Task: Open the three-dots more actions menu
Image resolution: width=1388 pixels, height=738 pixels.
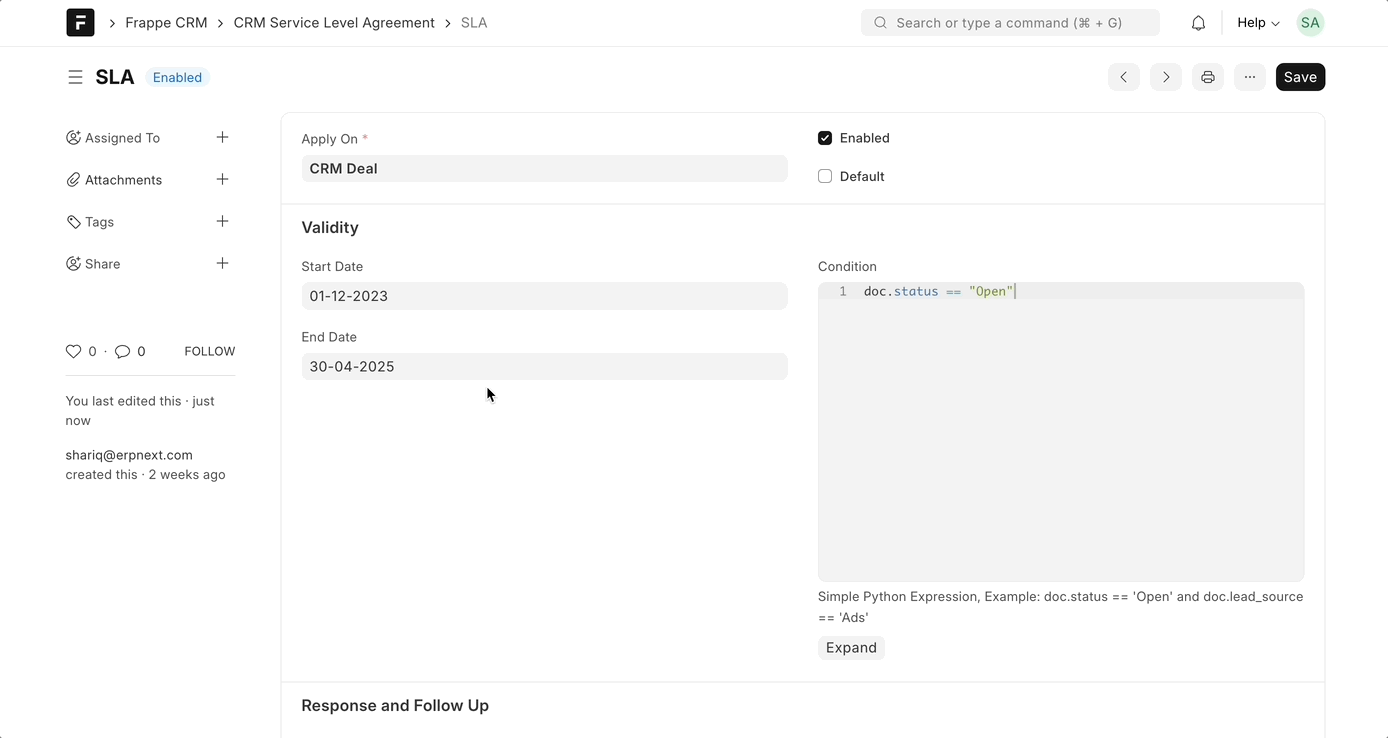Action: coord(1250,77)
